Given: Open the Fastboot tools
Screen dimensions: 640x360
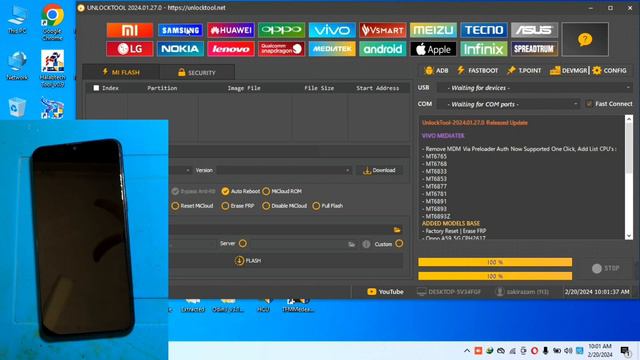Looking at the screenshot, I should coord(478,71).
